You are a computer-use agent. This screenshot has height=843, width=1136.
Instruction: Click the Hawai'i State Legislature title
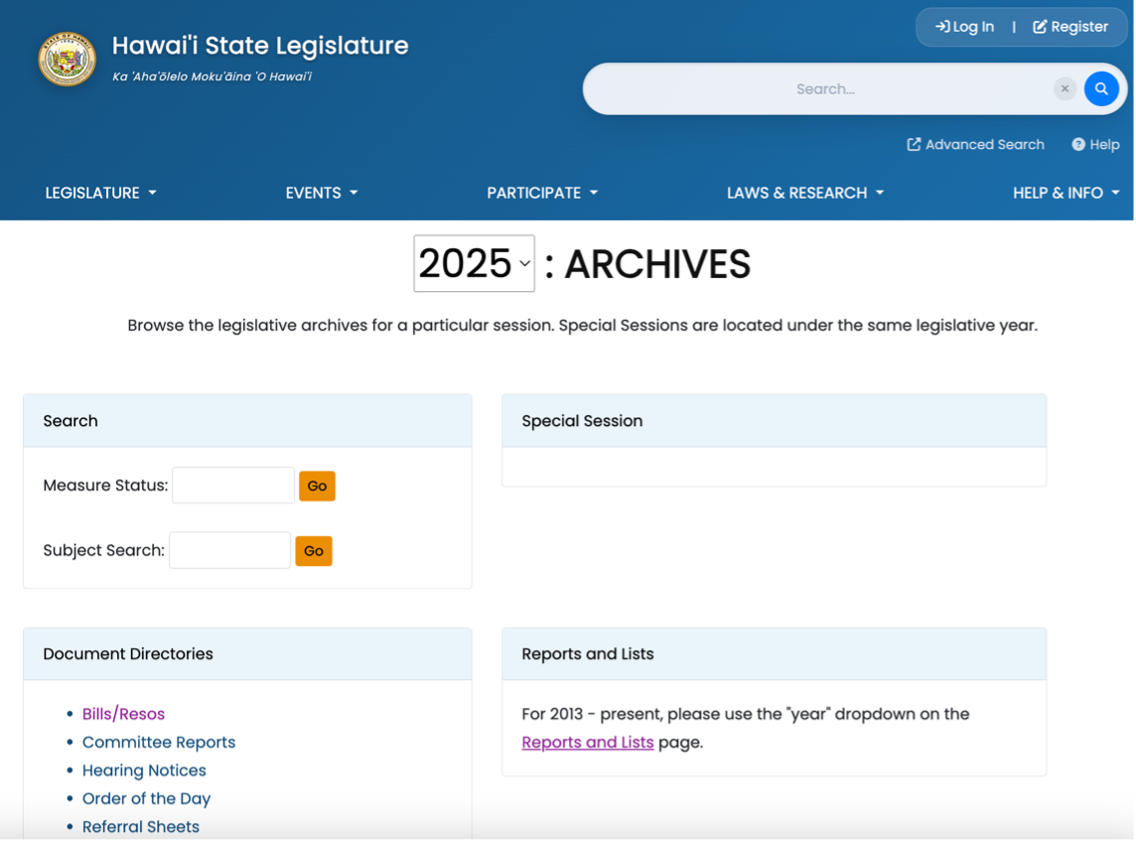260,46
